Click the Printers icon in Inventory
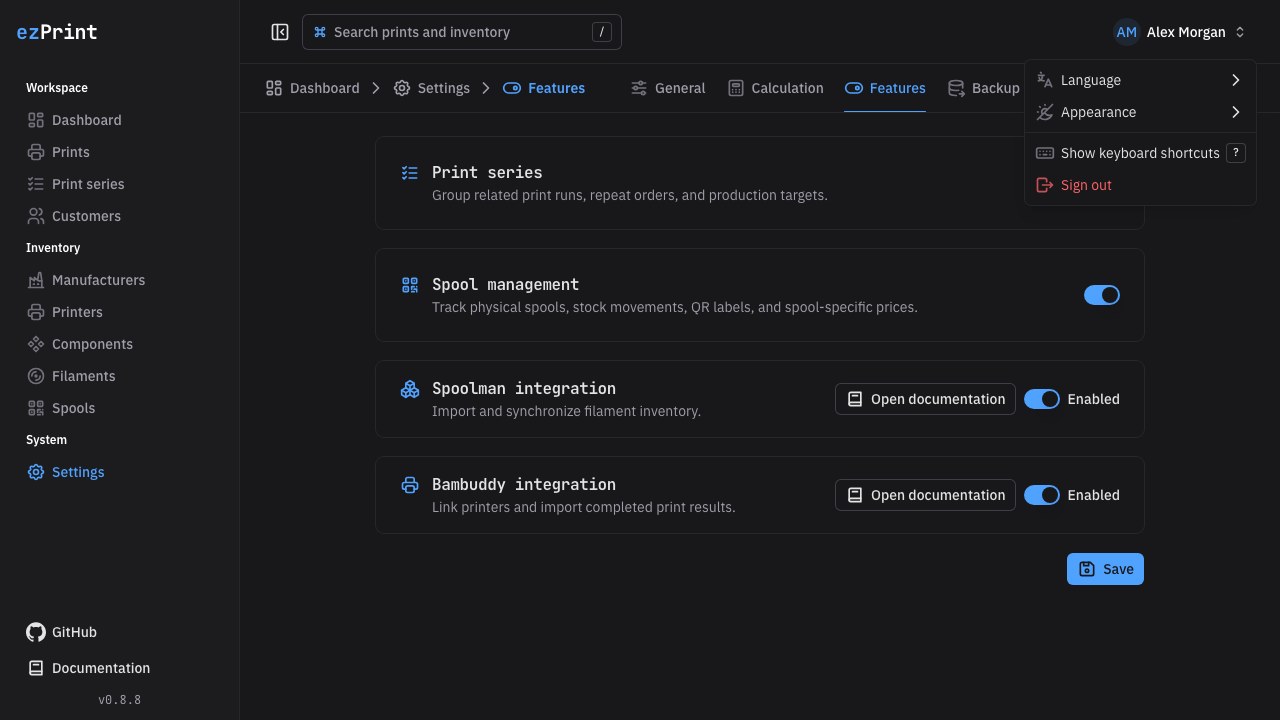Image resolution: width=1280 pixels, height=720 pixels. click(x=36, y=312)
